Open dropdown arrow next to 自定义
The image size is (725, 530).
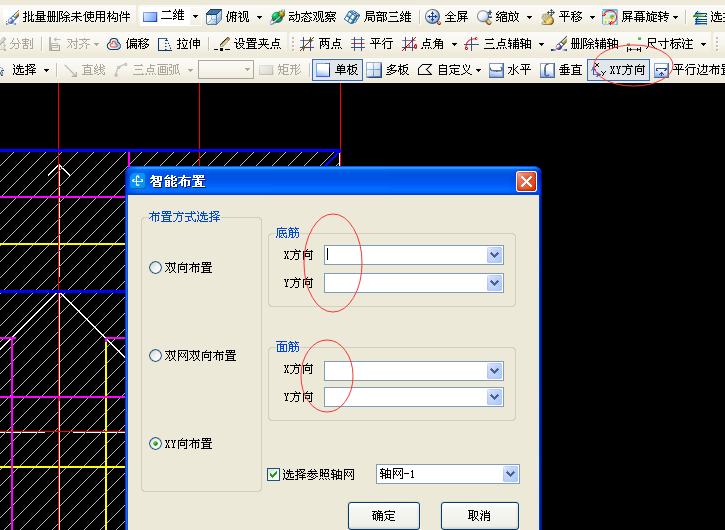coord(479,70)
